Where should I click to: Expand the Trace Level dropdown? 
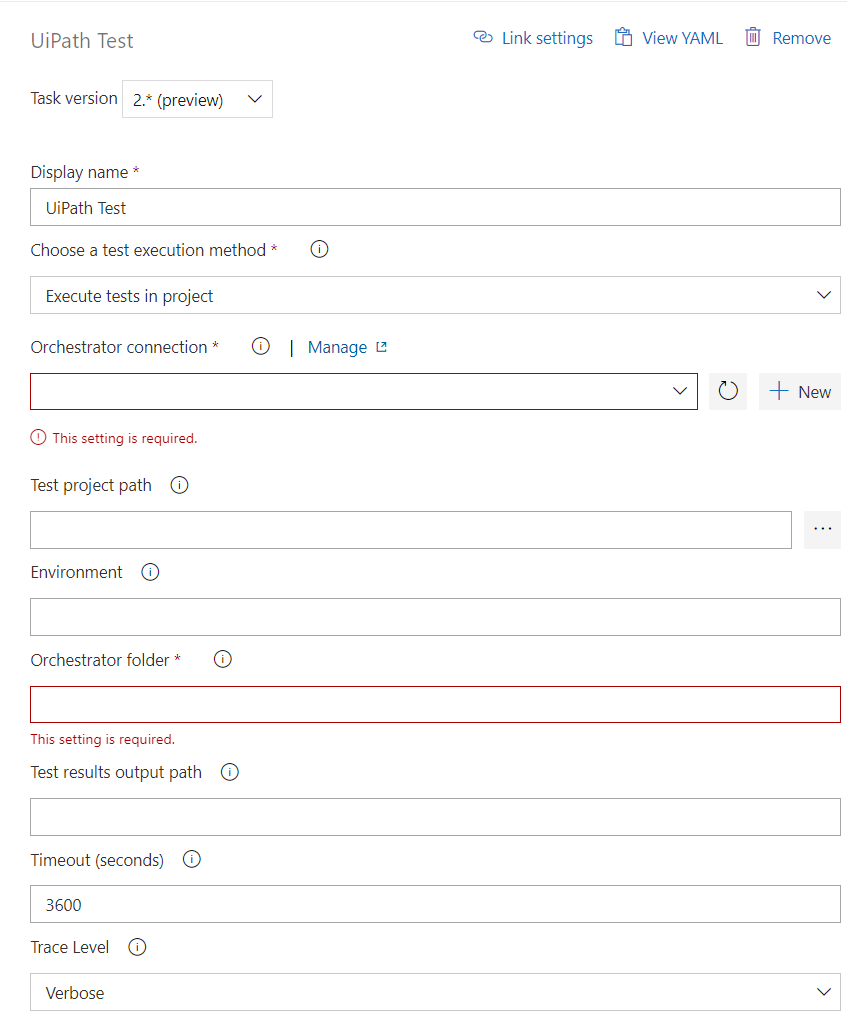(x=435, y=992)
